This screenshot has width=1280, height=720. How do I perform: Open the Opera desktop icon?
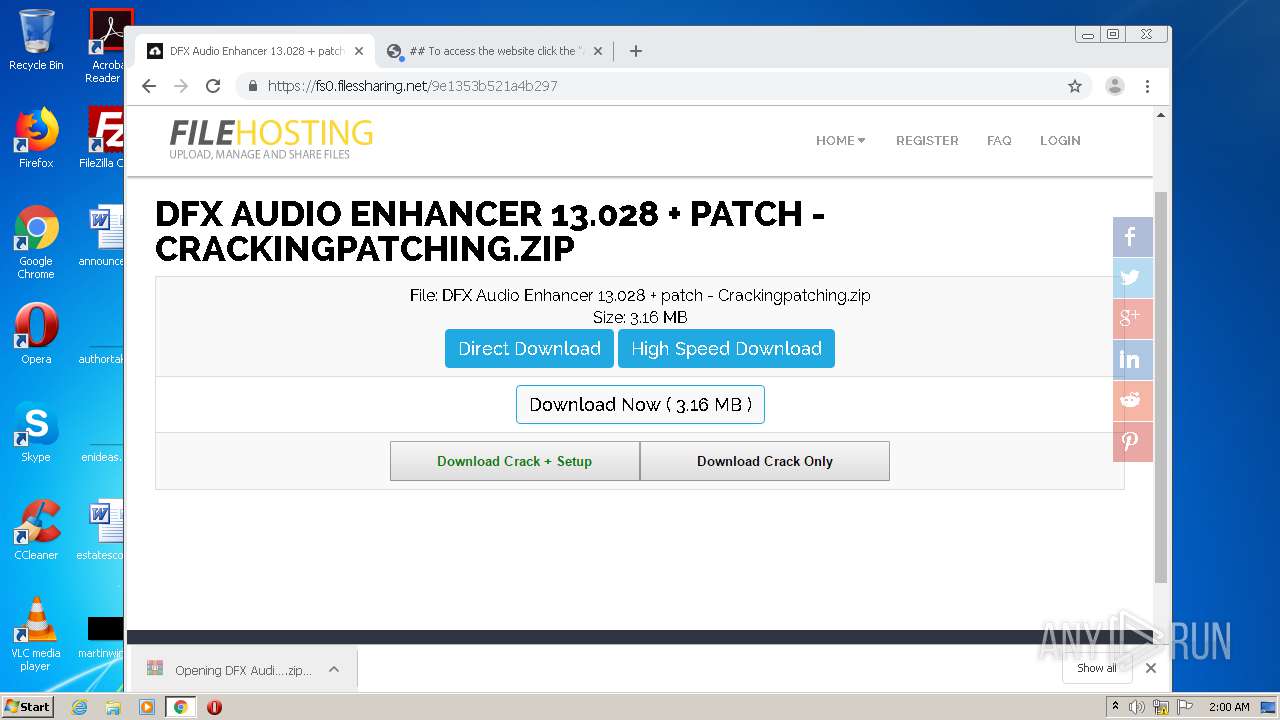(36, 335)
